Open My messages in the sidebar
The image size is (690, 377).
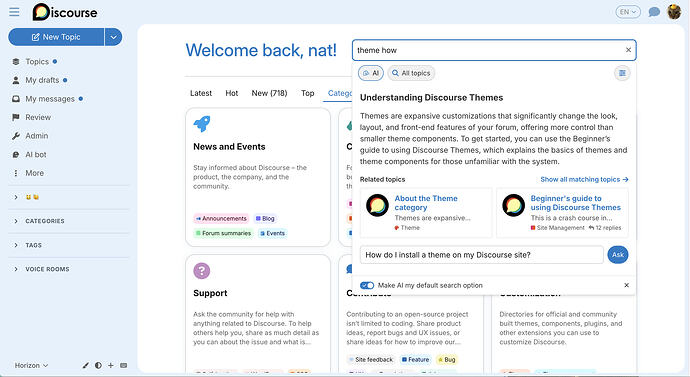click(50, 99)
